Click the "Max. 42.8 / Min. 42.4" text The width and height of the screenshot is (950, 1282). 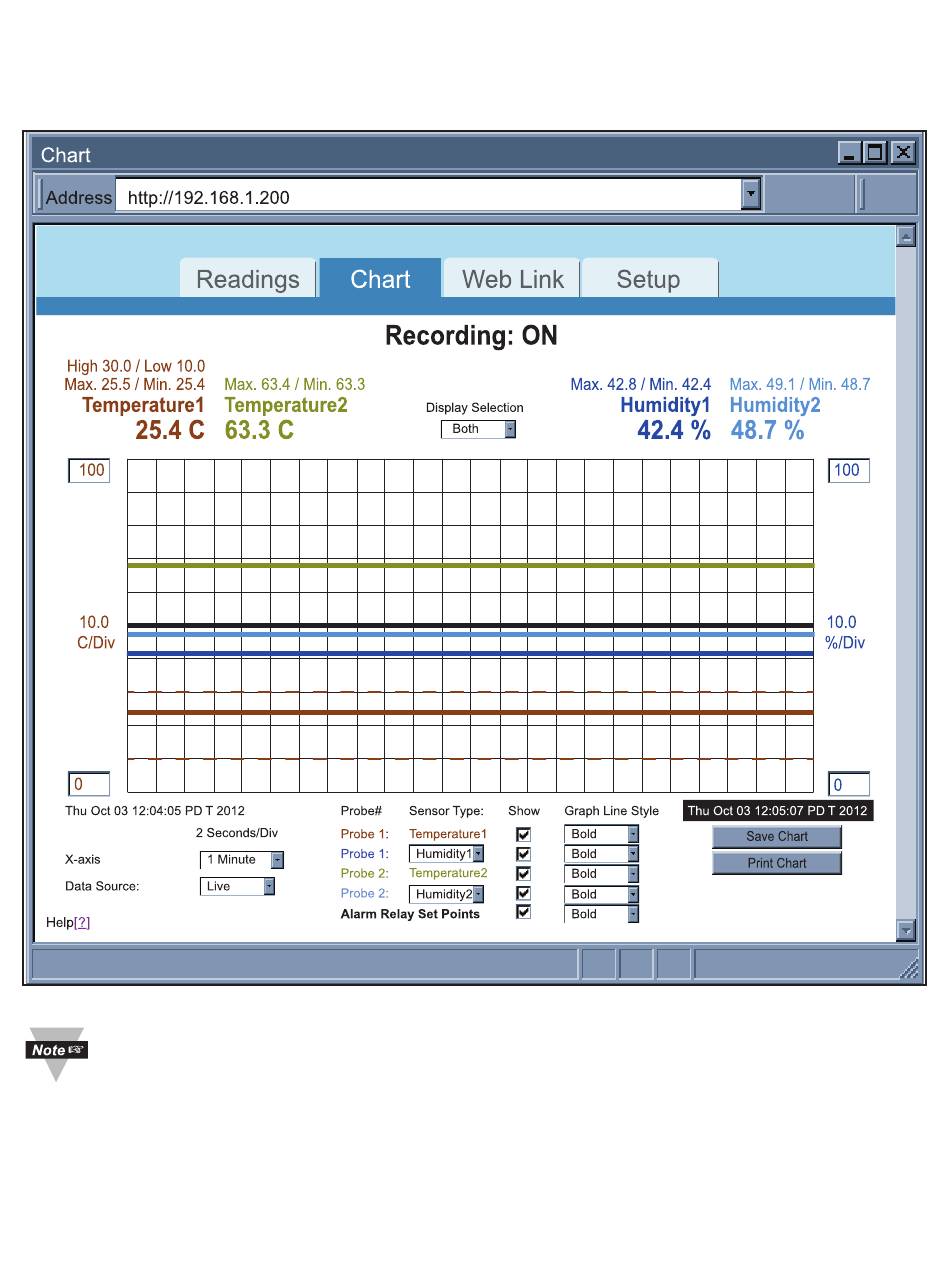641,385
